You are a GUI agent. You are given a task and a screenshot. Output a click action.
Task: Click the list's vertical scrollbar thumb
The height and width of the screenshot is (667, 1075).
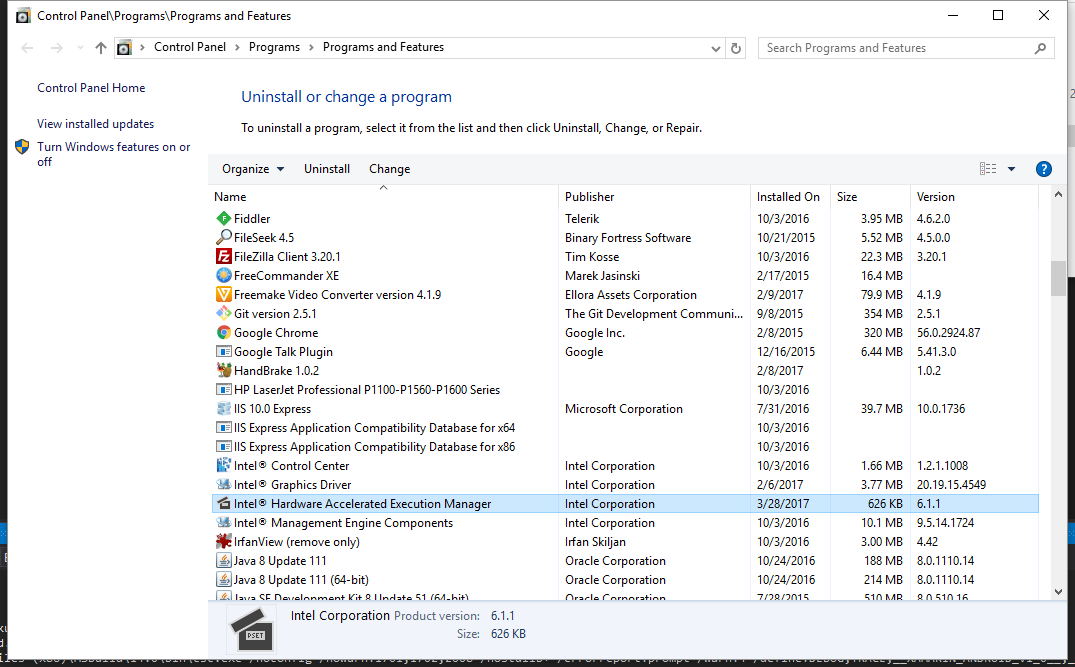click(1058, 278)
